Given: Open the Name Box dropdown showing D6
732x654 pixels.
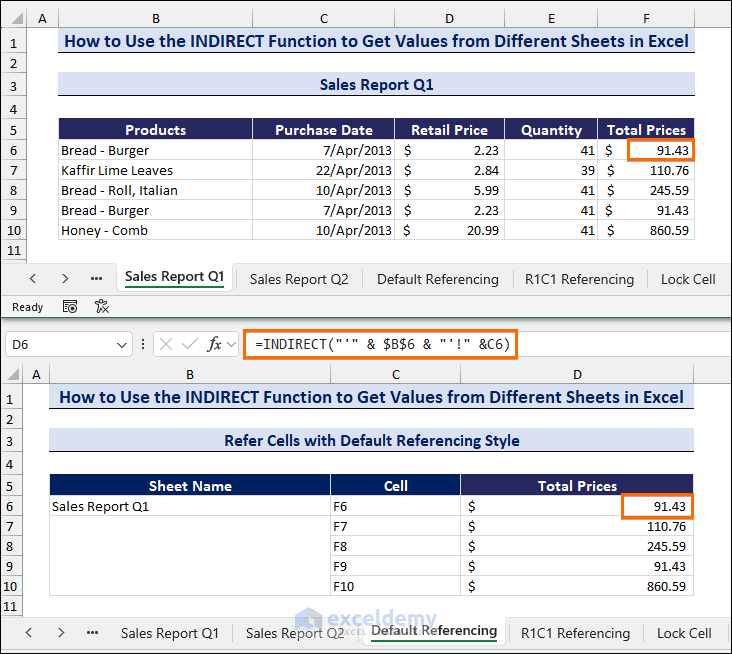Looking at the screenshot, I should pos(122,345).
